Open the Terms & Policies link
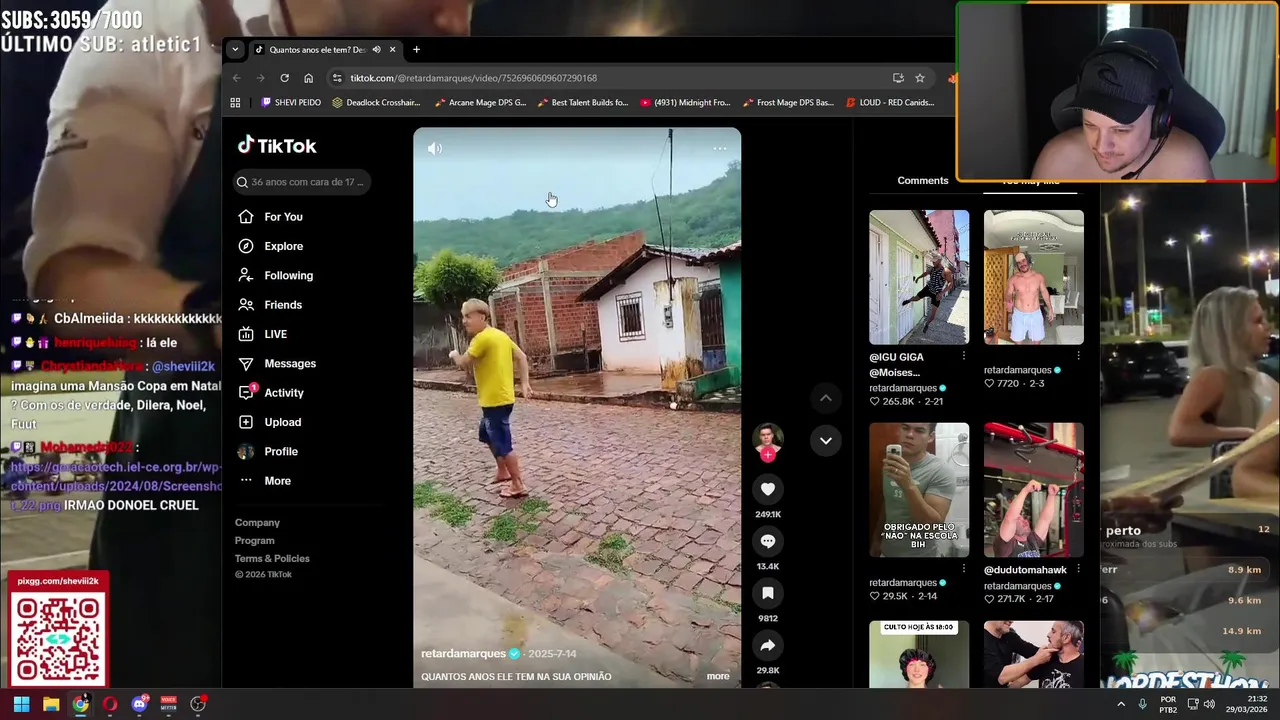 click(272, 559)
